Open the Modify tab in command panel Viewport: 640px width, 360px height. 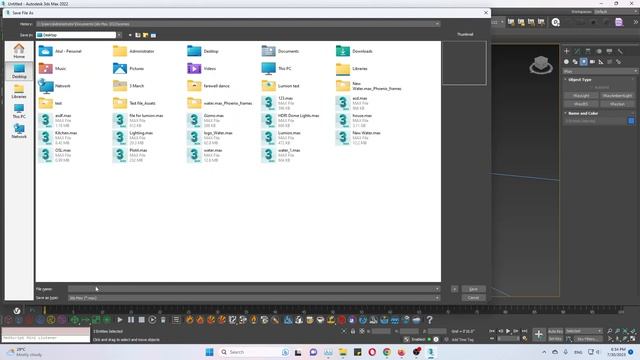(577, 51)
